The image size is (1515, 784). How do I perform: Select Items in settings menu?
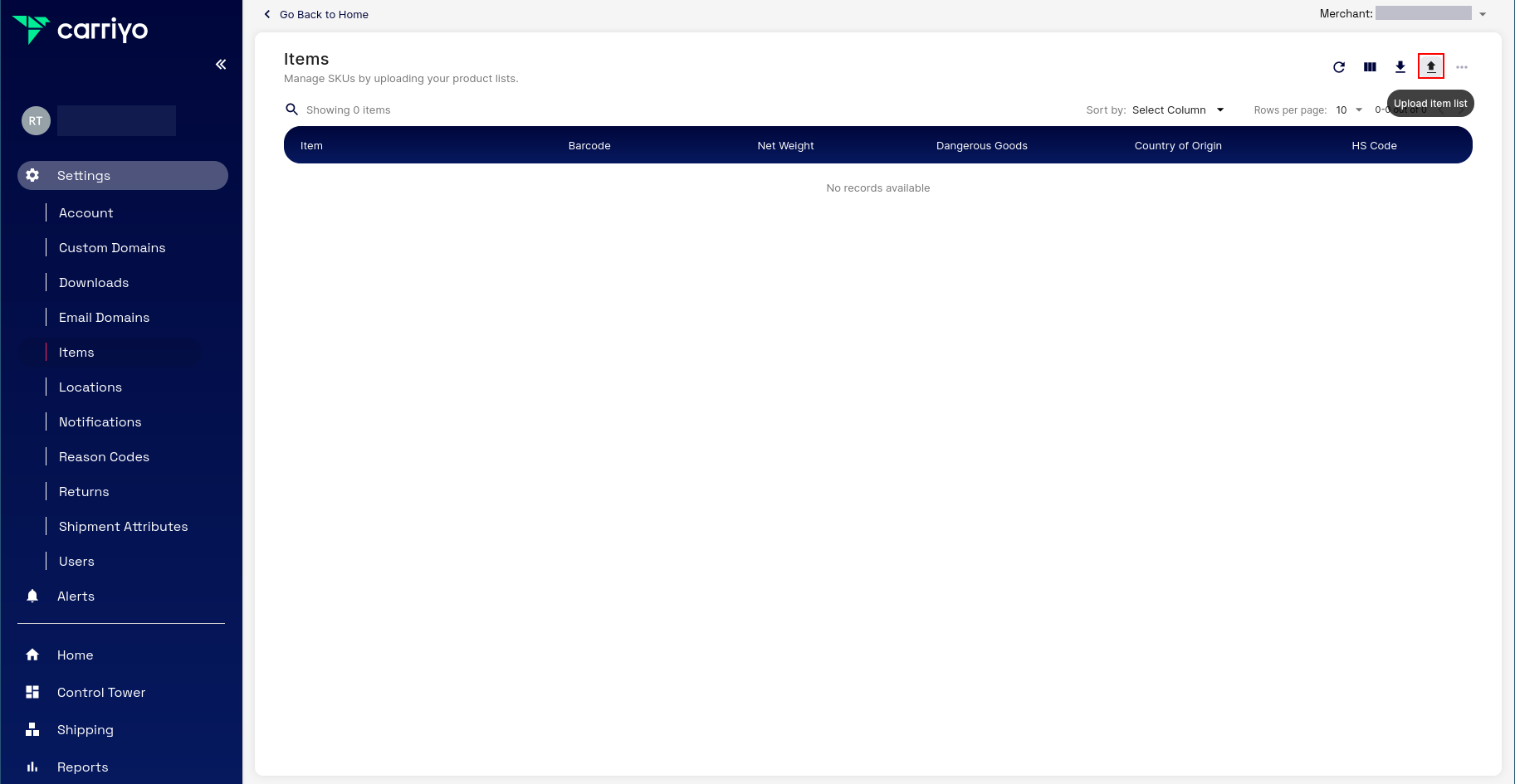(76, 353)
